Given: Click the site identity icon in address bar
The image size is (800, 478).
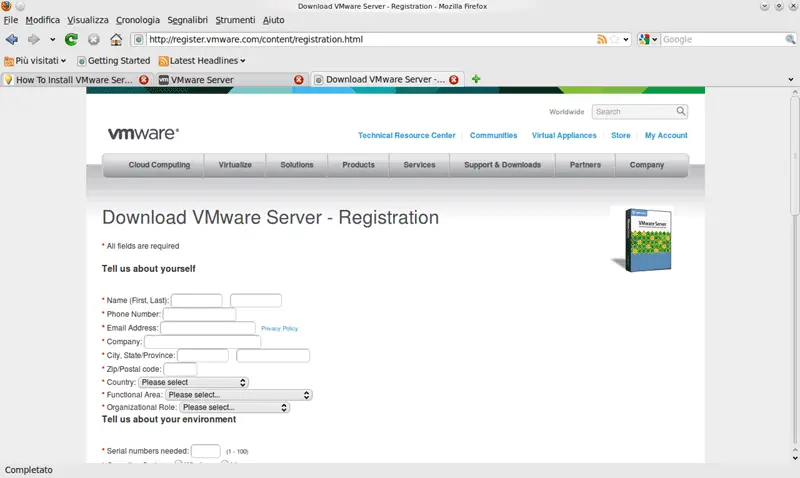Looking at the screenshot, I should click(138, 39).
